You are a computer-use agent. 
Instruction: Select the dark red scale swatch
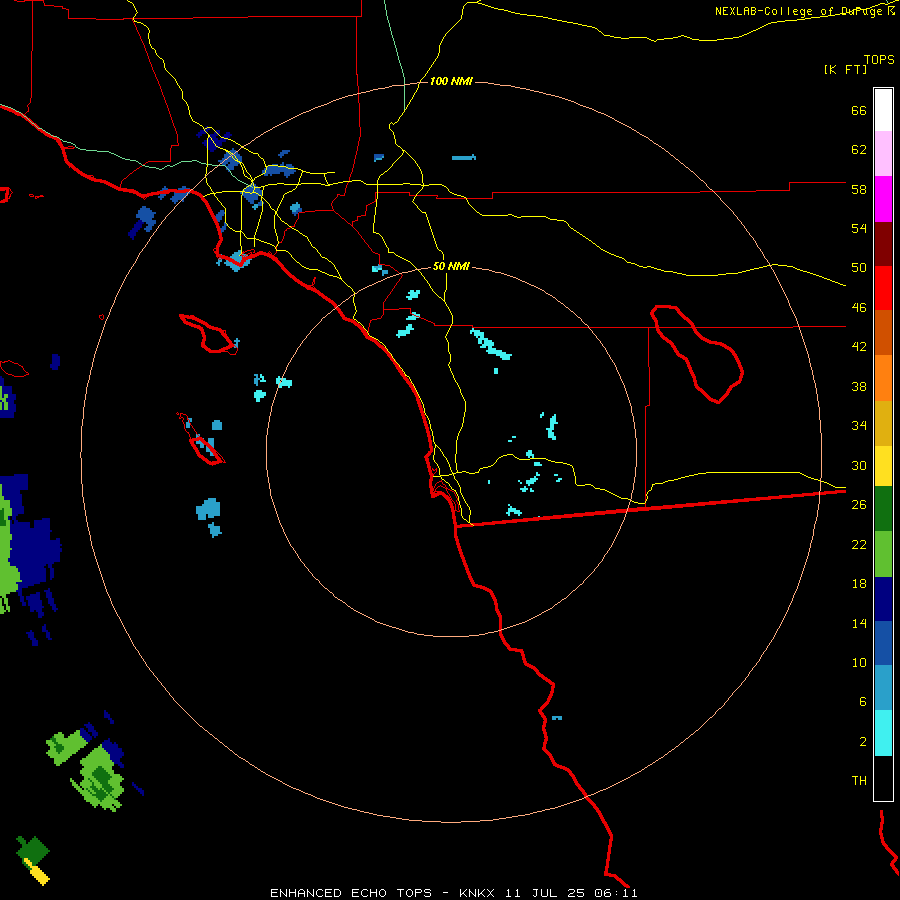tap(883, 244)
